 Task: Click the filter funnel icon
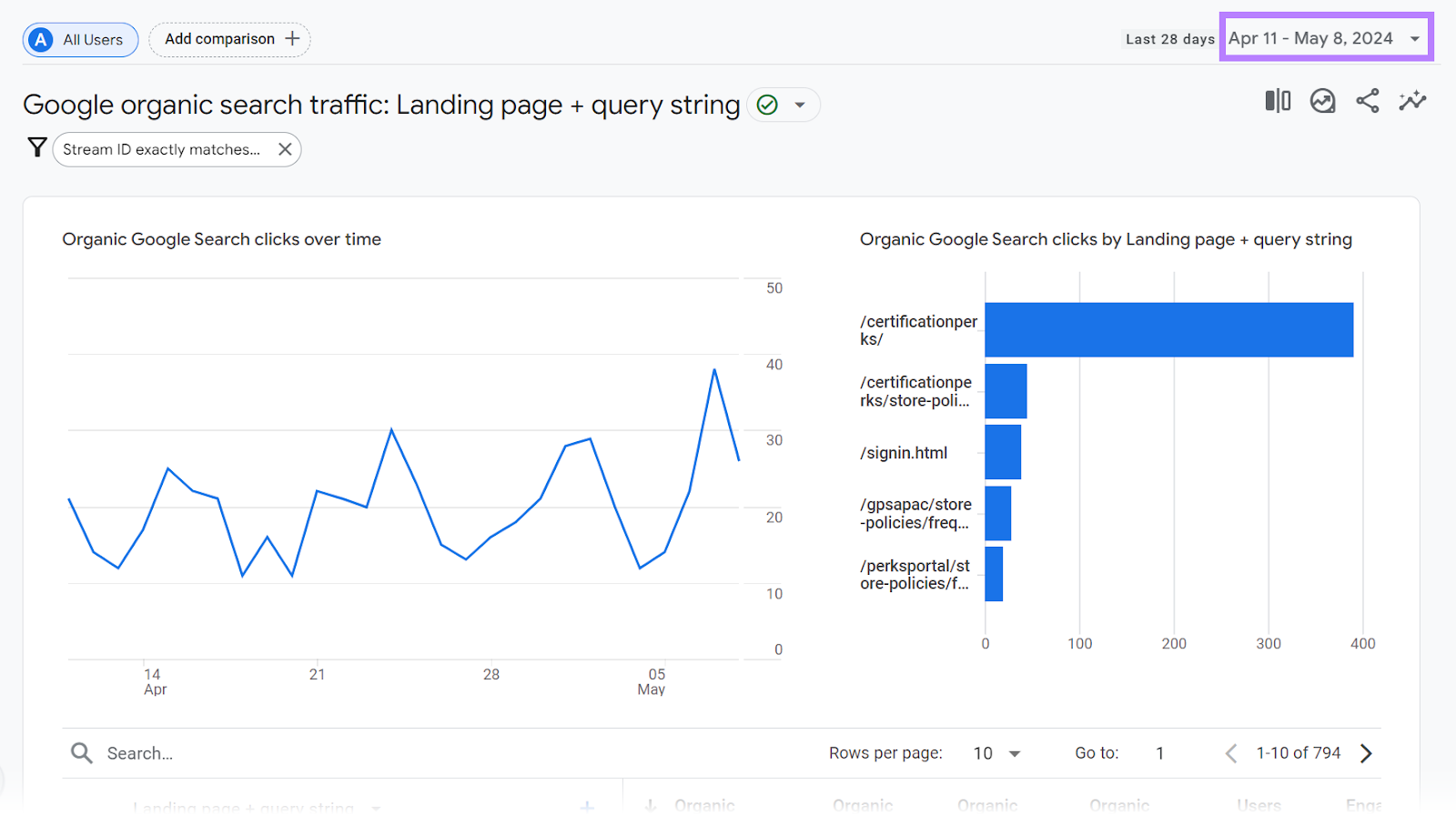click(x=37, y=147)
